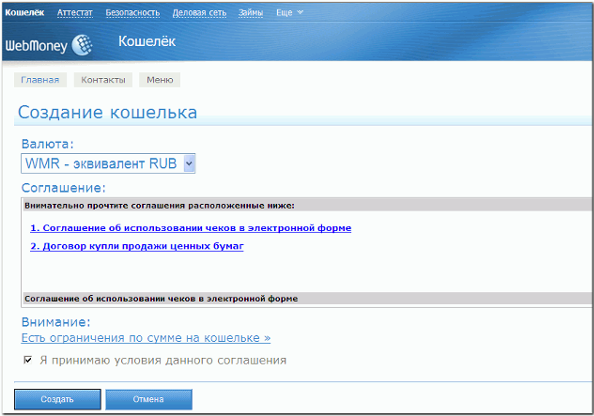
Task: Switch to the Контакты tab
Action: 103,80
